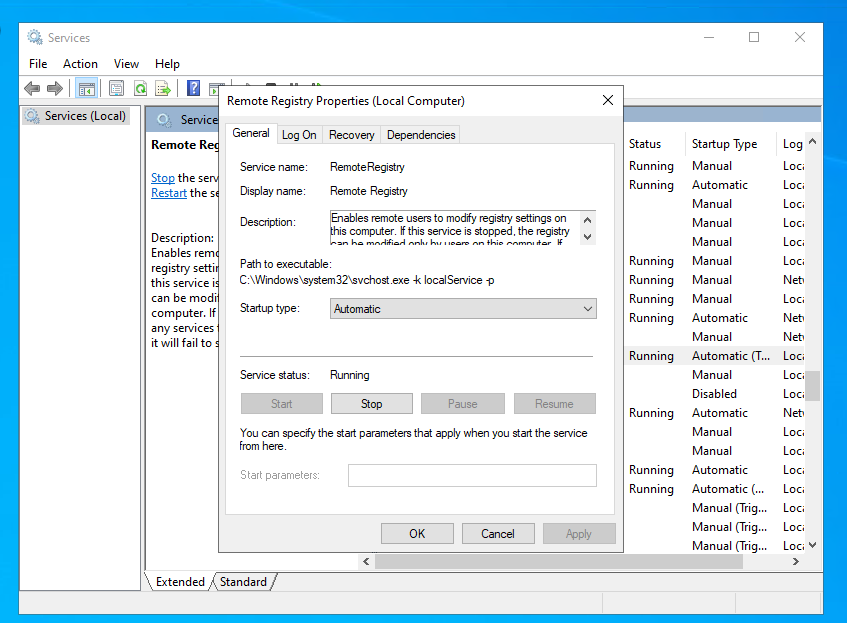This screenshot has width=847, height=623.
Task: Click the 'Automatic (T...' startup type cell
Action: pos(730,356)
